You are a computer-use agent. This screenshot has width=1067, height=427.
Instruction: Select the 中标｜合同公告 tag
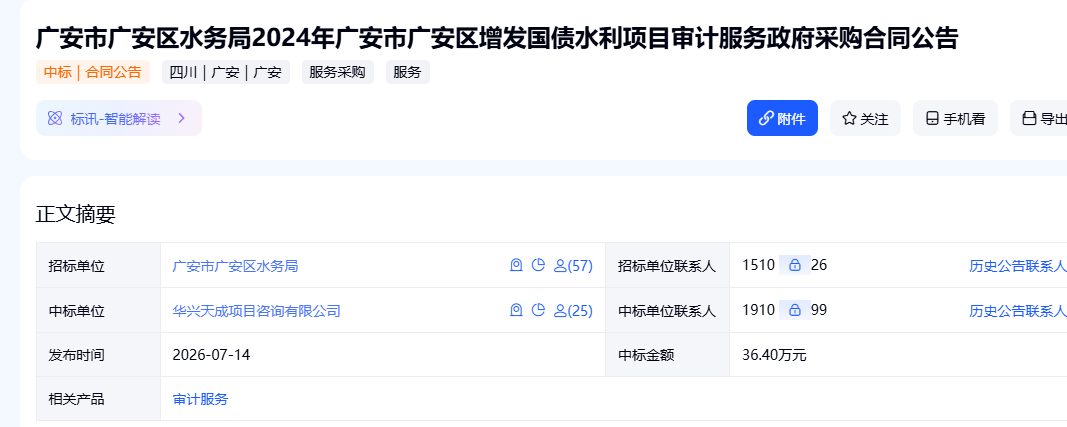click(x=93, y=72)
